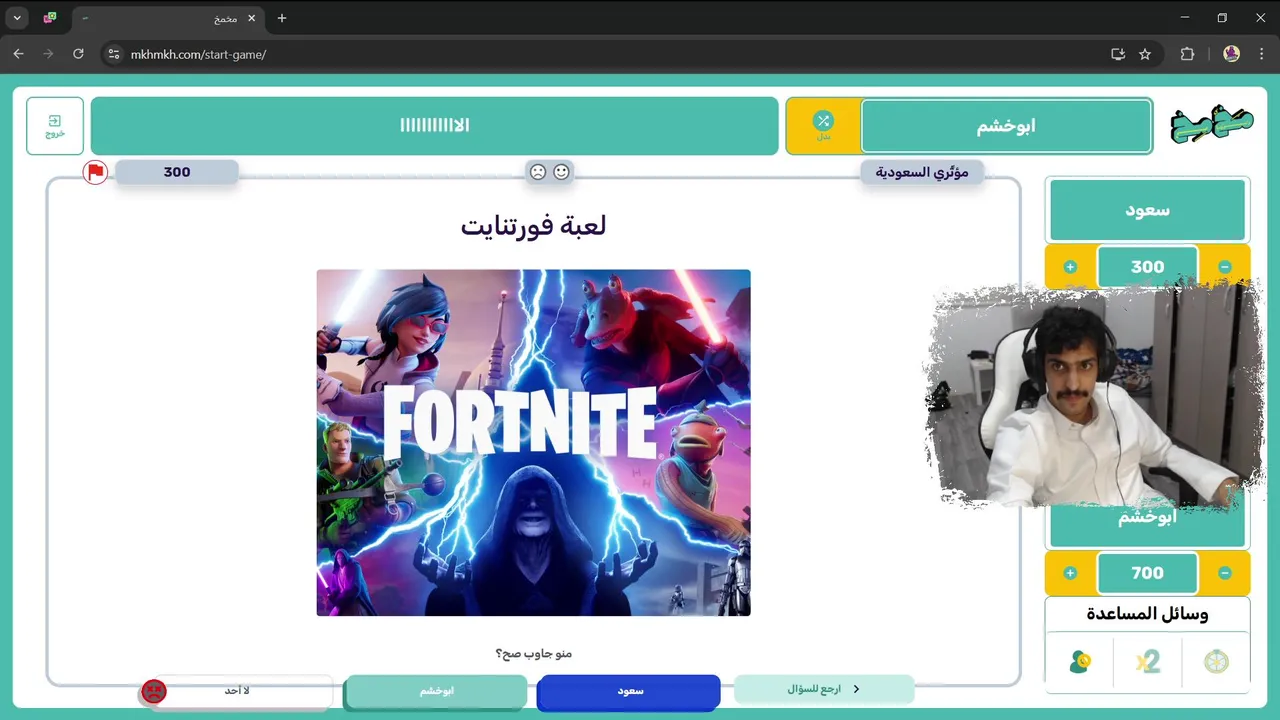Screen dimensions: 1280x720
Task: Open a new browser tab
Action: point(282,18)
